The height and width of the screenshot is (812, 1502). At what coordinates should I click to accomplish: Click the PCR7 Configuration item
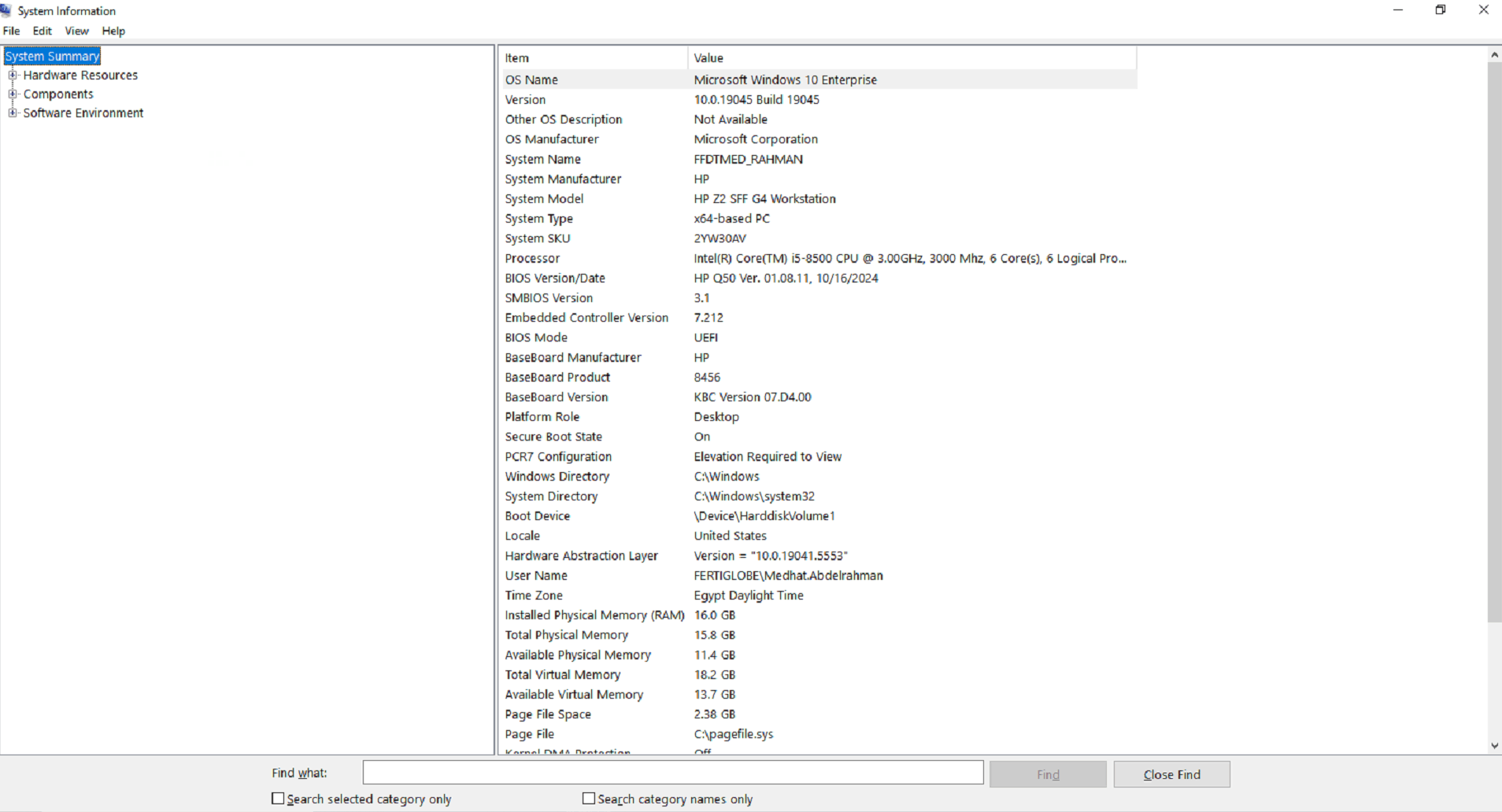point(558,456)
